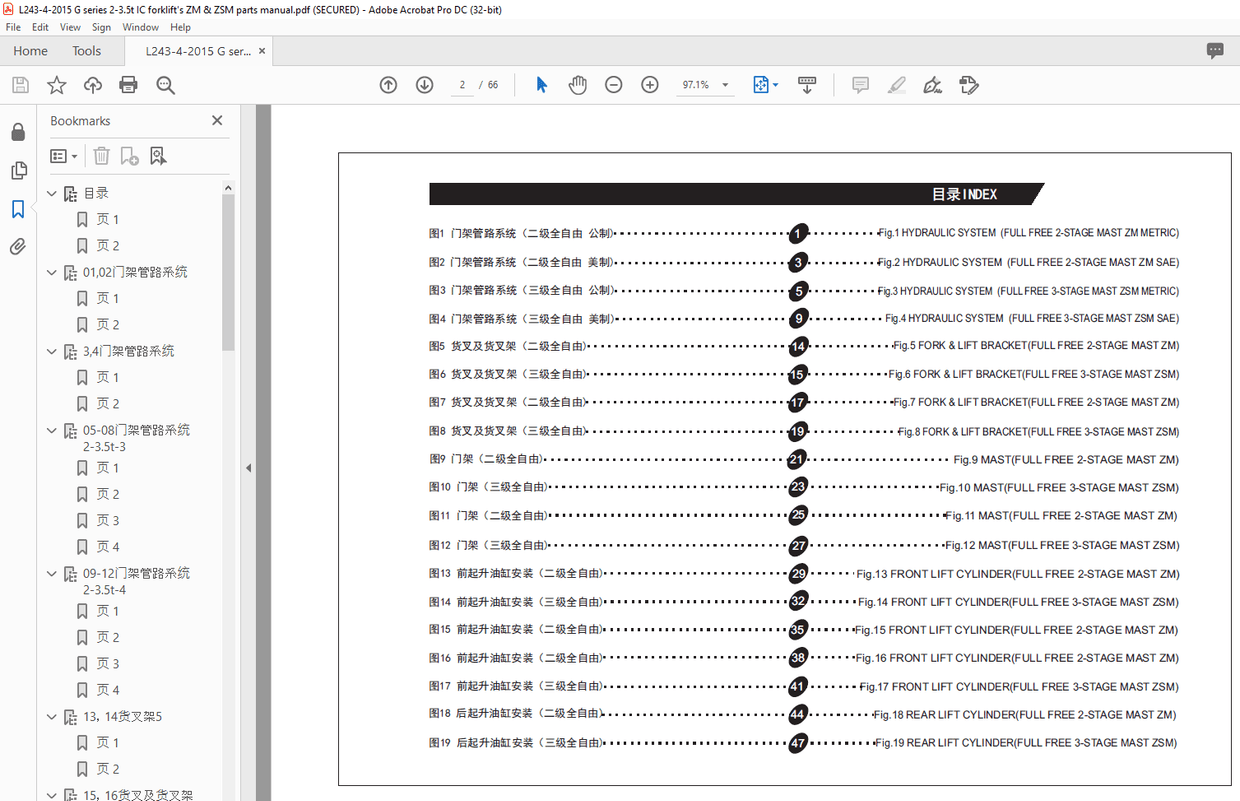Screen dimensions: 1240x801
Task: Go to previous page arrow icon
Action: coord(388,85)
